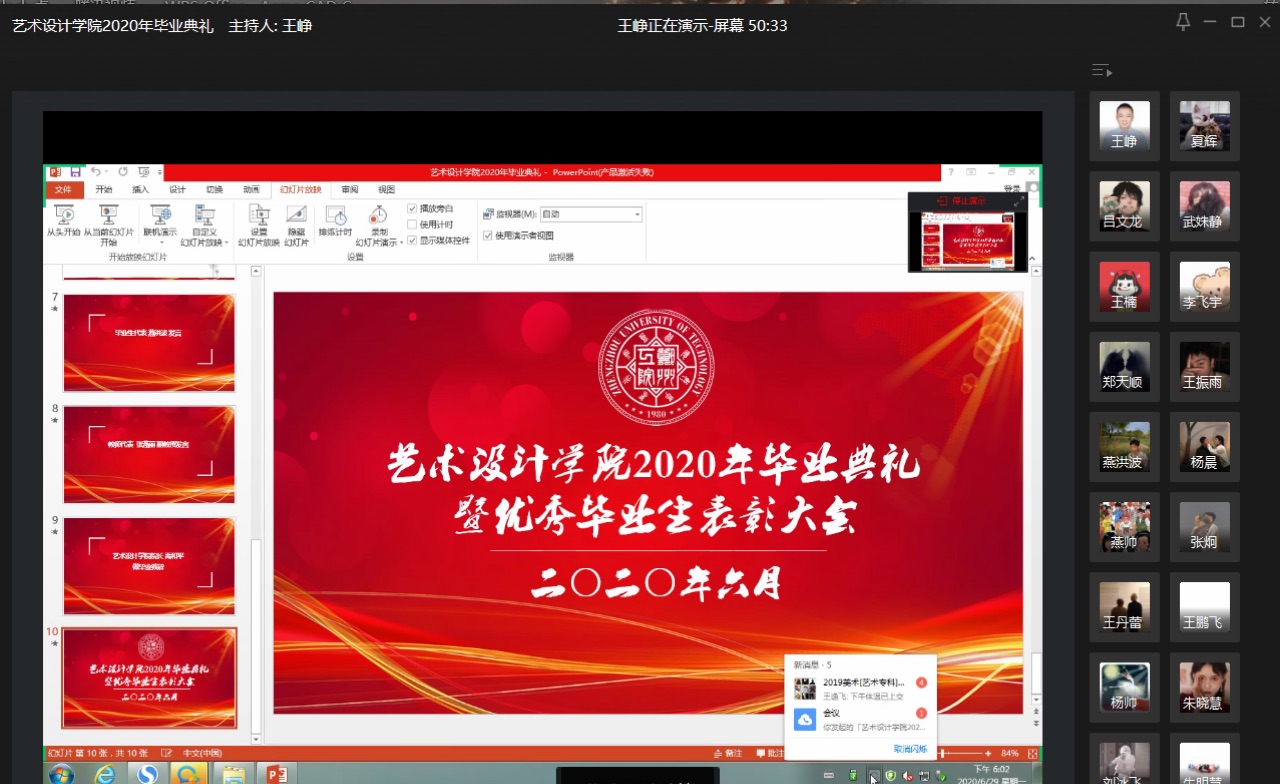Click 王振雨's participant avatar
1280x784 pixels.
click(x=1204, y=366)
